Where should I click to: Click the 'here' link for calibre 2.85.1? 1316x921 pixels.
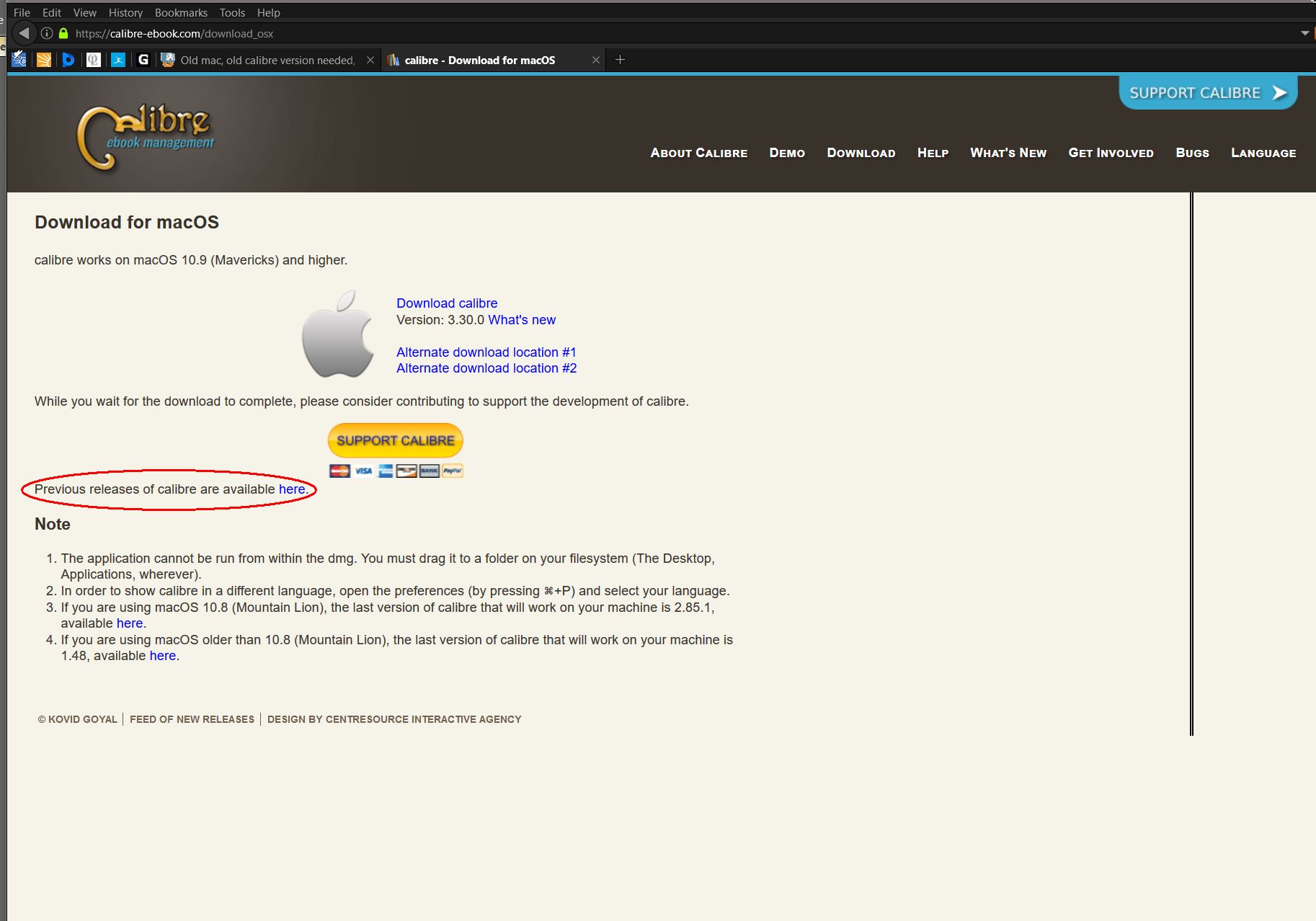[x=130, y=623]
